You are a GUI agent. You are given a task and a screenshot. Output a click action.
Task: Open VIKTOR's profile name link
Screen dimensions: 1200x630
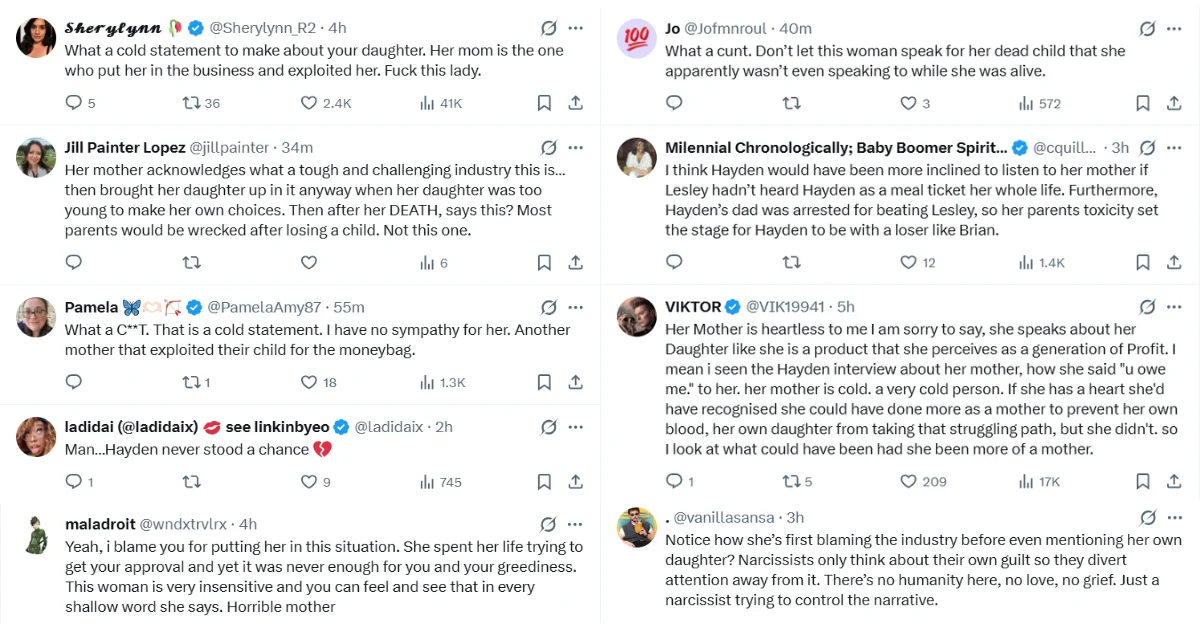pyautogui.click(x=693, y=307)
